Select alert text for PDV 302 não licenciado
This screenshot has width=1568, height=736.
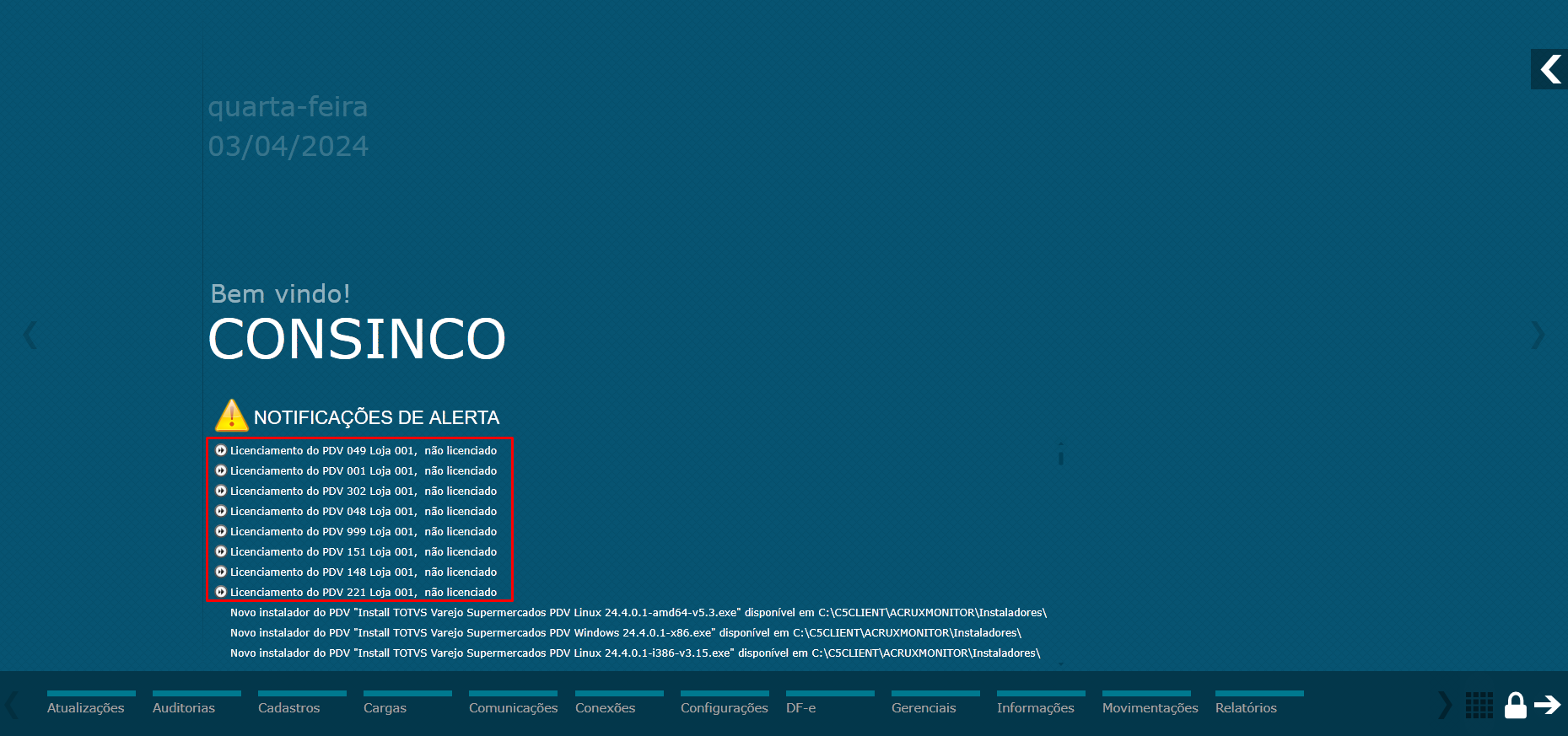364,491
